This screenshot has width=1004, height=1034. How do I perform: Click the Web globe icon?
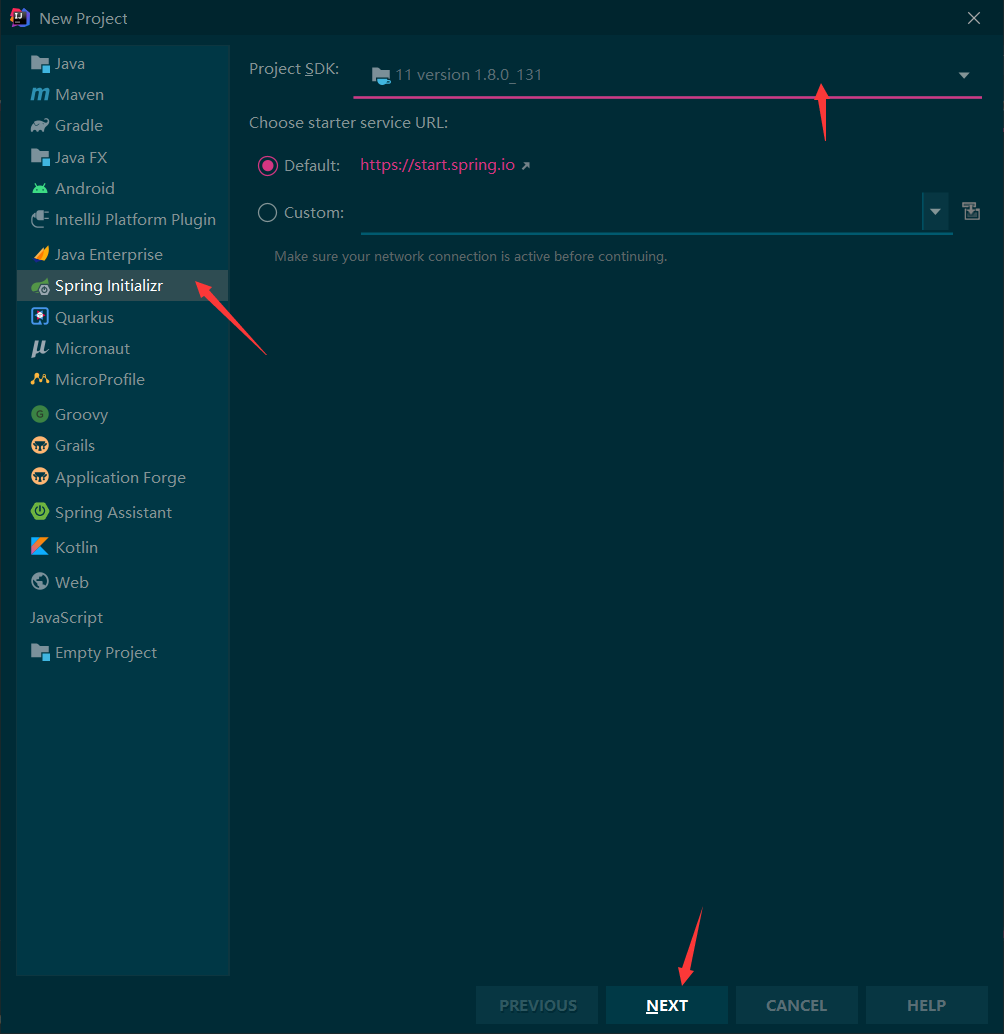pyautogui.click(x=40, y=582)
